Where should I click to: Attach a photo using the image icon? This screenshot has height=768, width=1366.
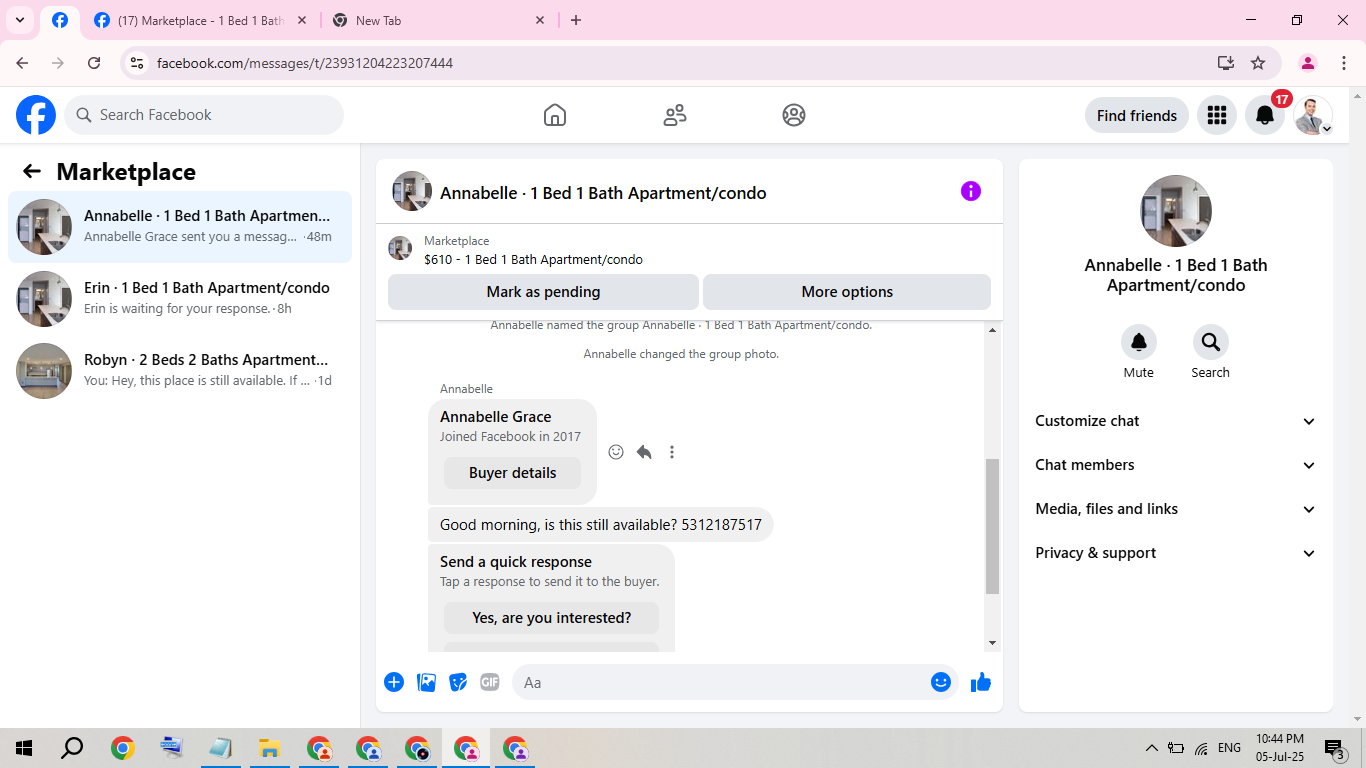426,682
